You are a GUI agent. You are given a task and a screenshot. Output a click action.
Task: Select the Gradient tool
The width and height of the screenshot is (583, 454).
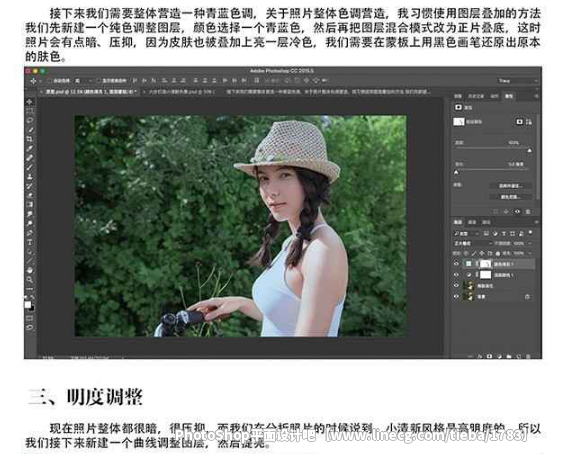[30, 205]
